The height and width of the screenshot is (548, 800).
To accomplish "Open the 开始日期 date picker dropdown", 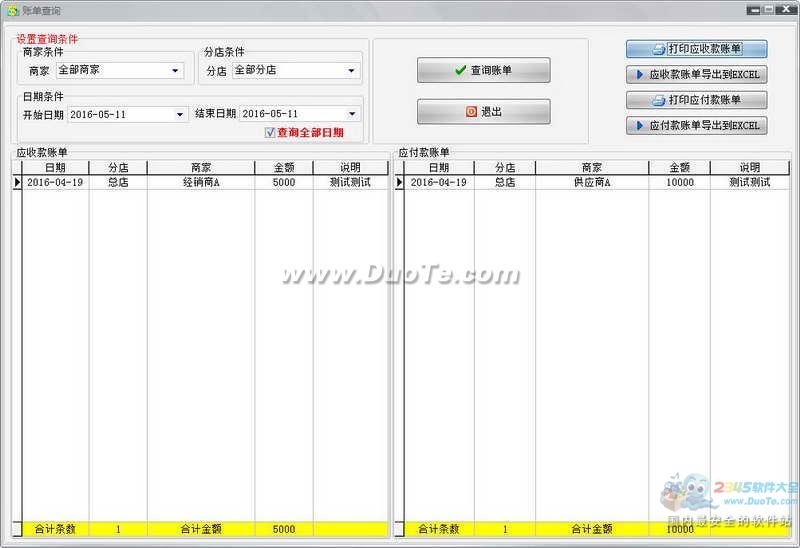I will click(x=180, y=114).
